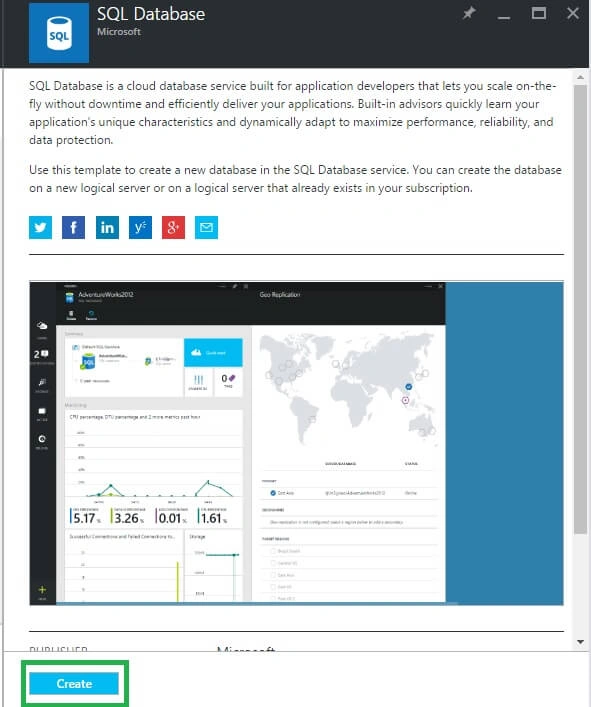Share via the Yammer icon

(140, 227)
